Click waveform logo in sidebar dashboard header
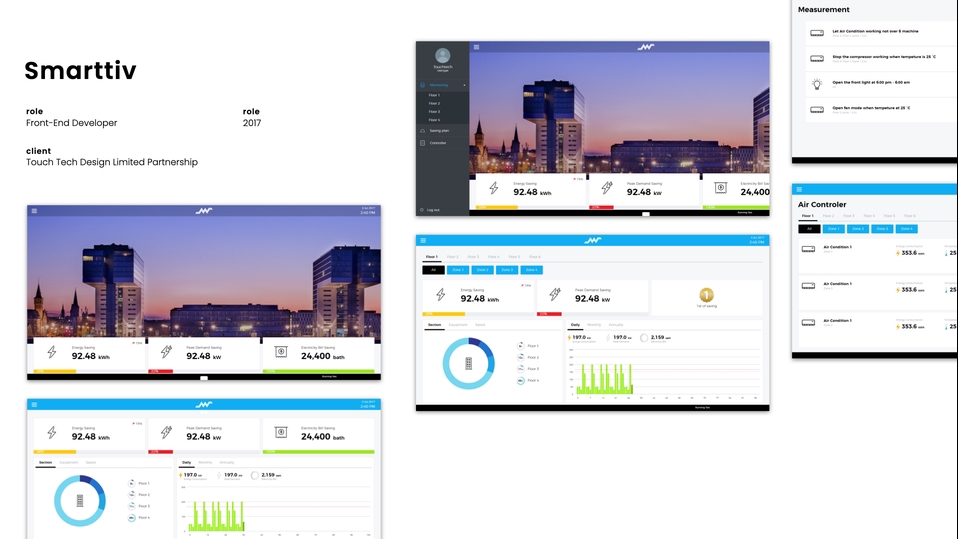 point(646,46)
